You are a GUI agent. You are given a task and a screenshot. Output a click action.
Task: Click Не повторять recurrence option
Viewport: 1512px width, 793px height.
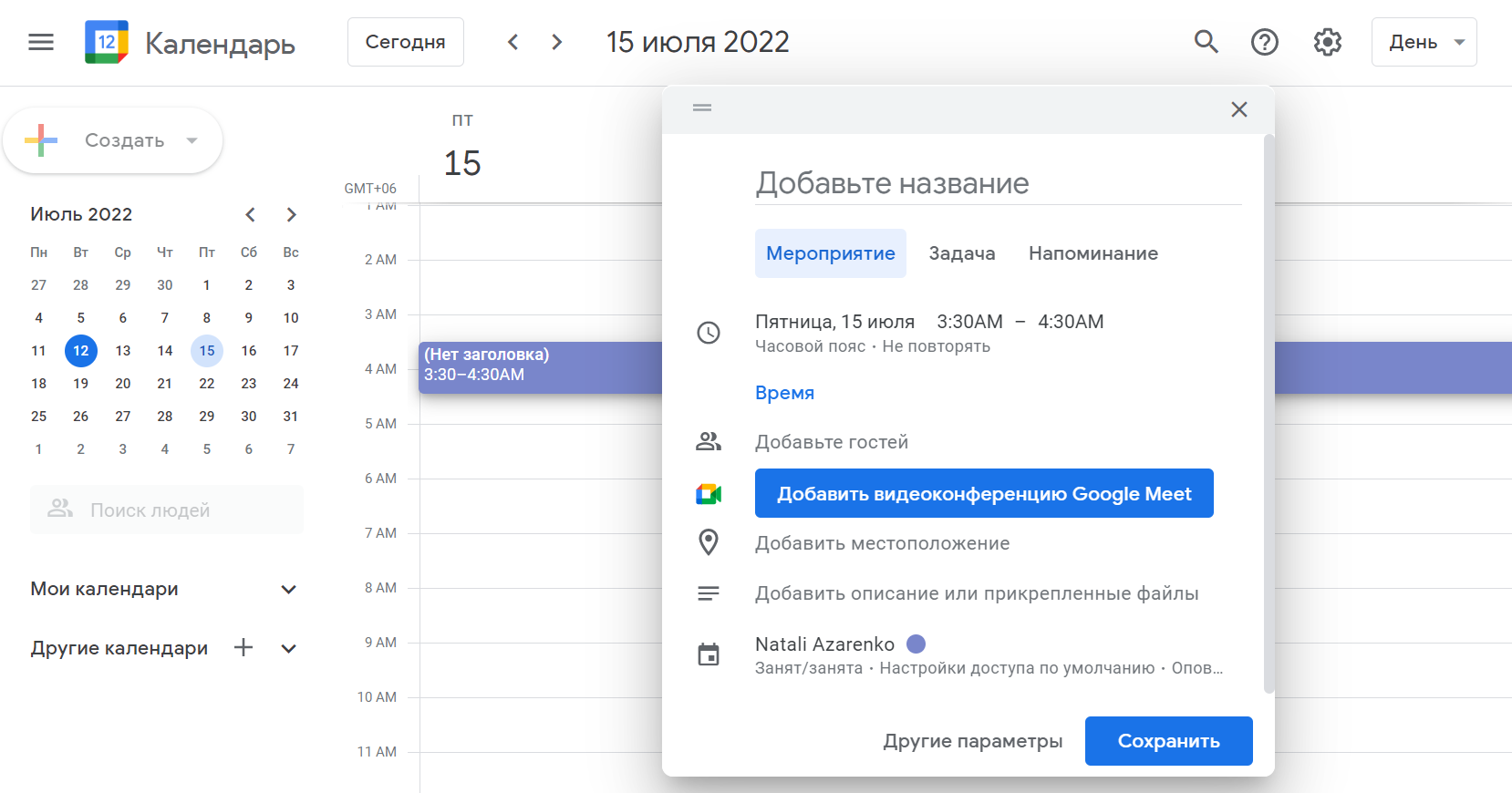coord(936,346)
